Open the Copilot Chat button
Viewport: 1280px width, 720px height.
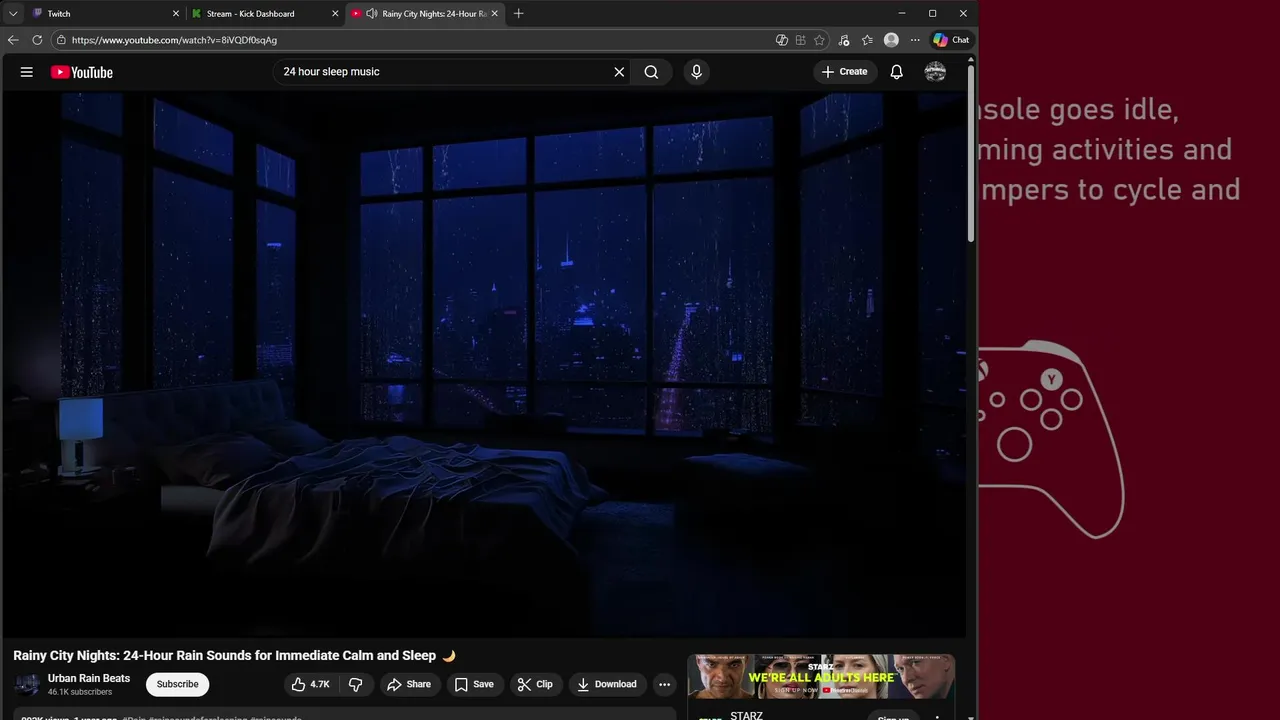(x=951, y=40)
